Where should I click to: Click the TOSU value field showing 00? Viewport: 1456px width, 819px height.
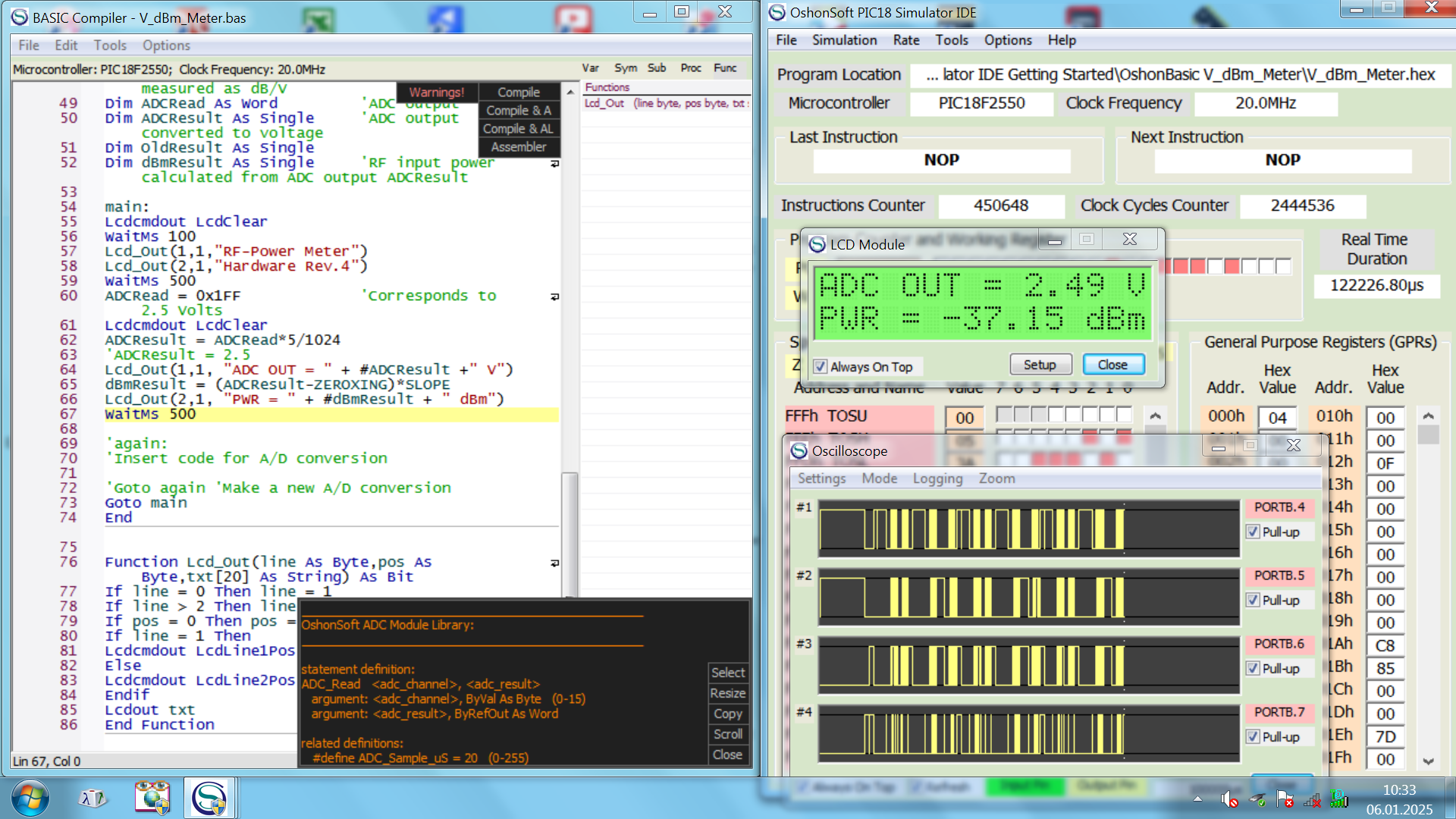coord(965,418)
